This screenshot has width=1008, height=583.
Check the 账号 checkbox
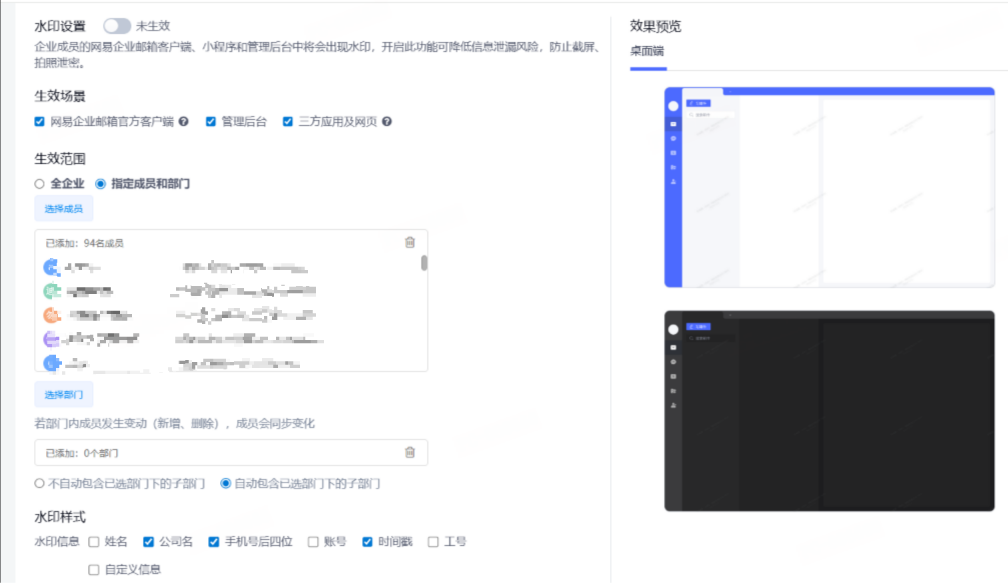(313, 542)
